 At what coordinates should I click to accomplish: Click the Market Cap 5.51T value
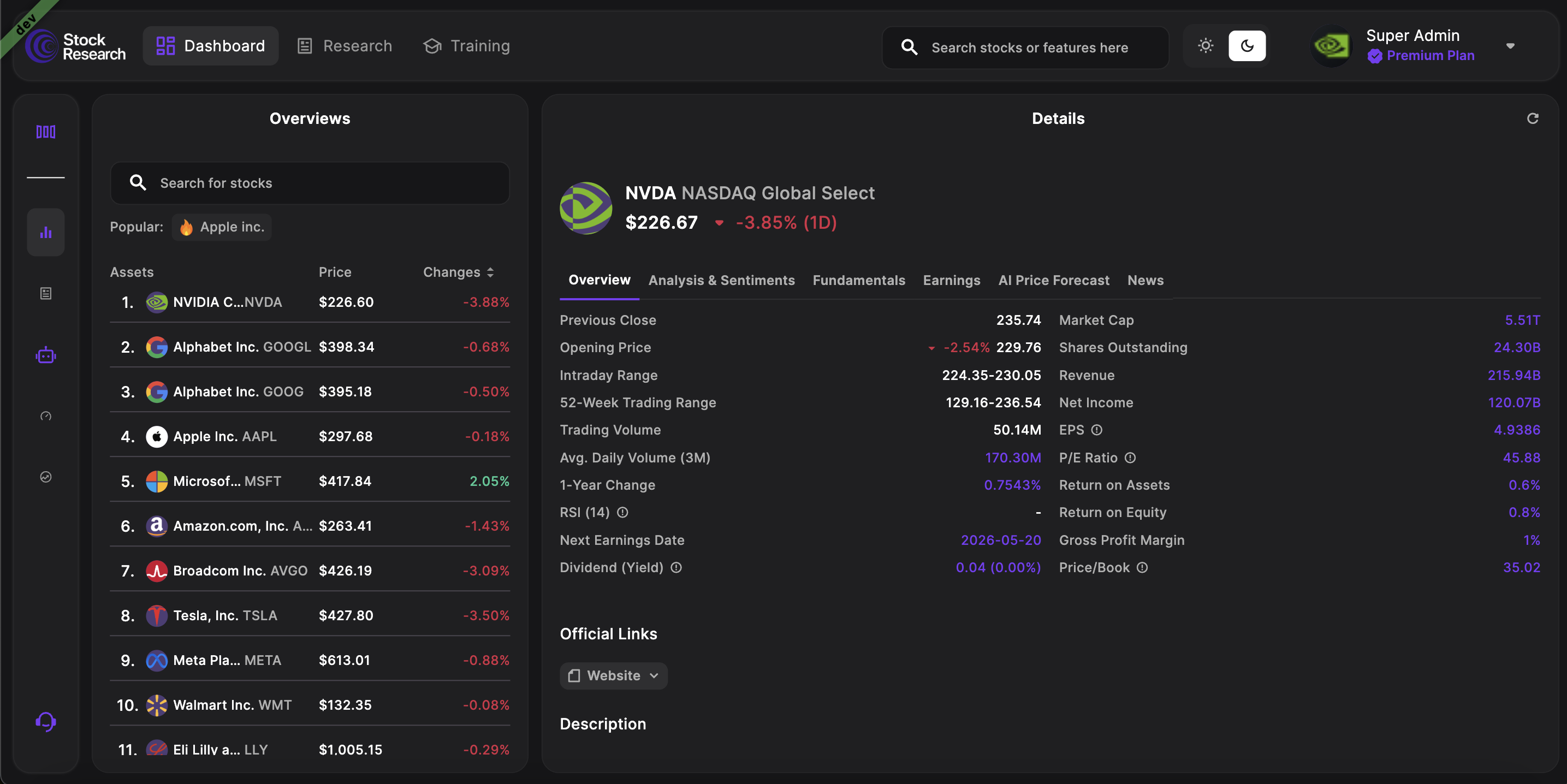point(1522,320)
